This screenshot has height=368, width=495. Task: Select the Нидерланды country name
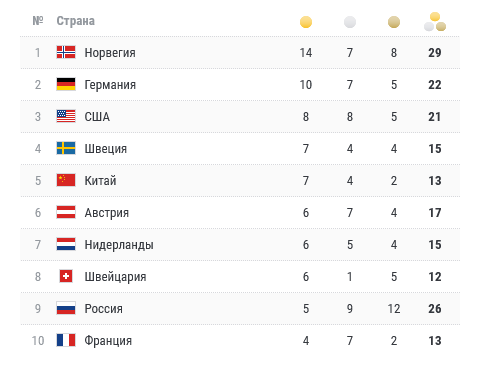[119, 245]
